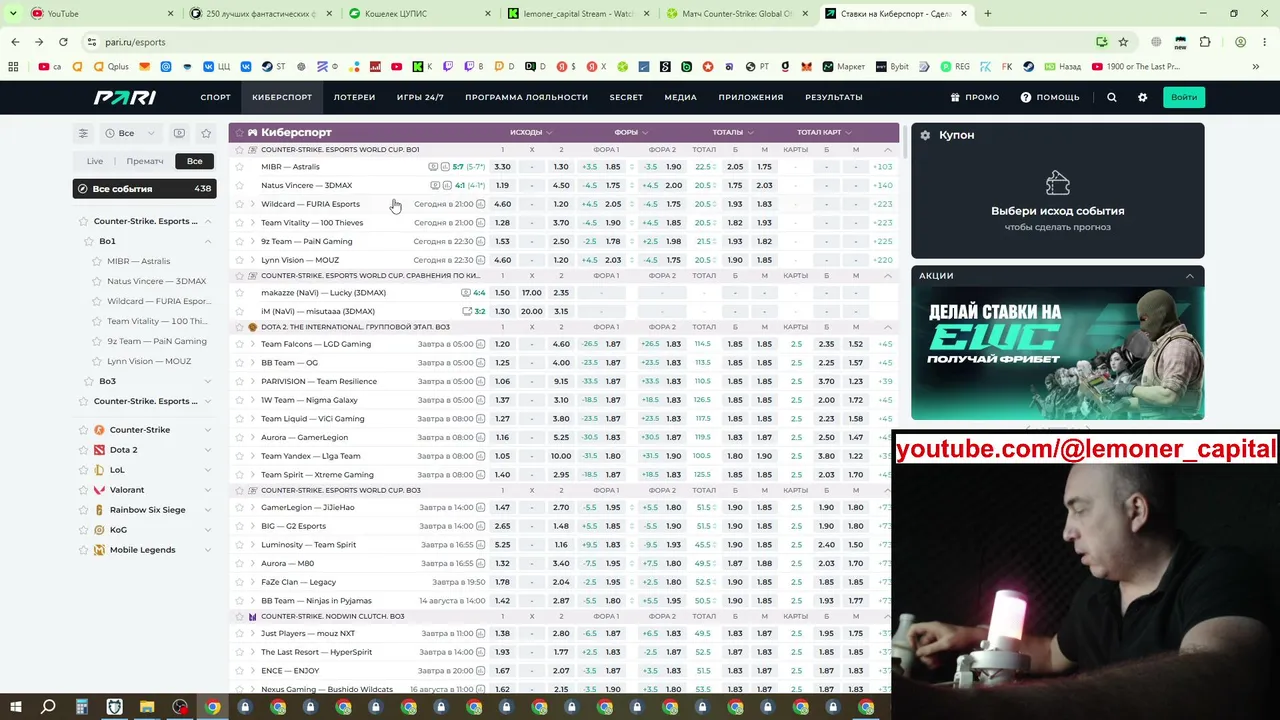Image resolution: width=1280 pixels, height=720 pixels.
Task: Open the Лотереи menu item
Action: [x=354, y=97]
